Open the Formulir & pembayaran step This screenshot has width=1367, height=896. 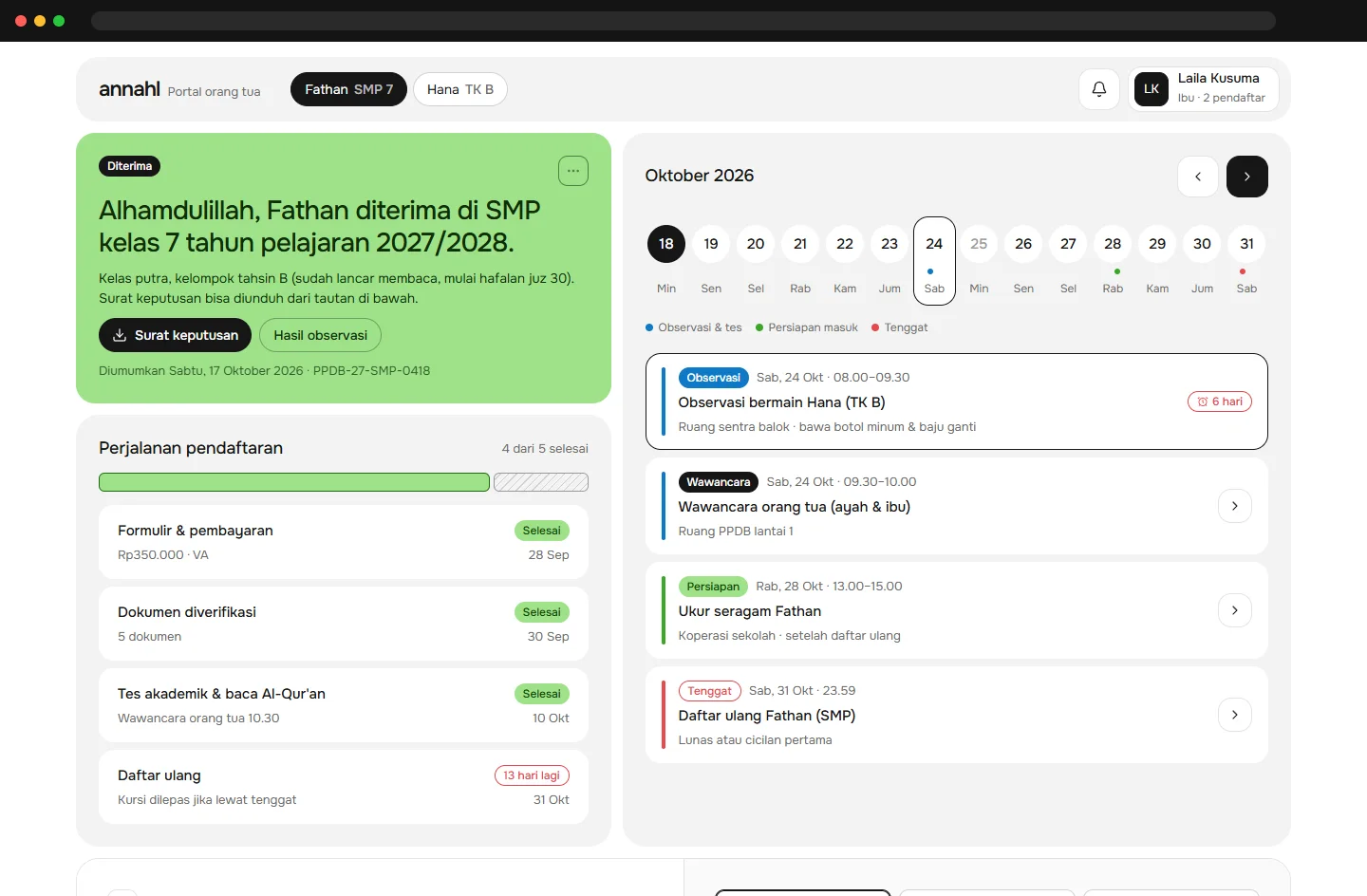(344, 542)
